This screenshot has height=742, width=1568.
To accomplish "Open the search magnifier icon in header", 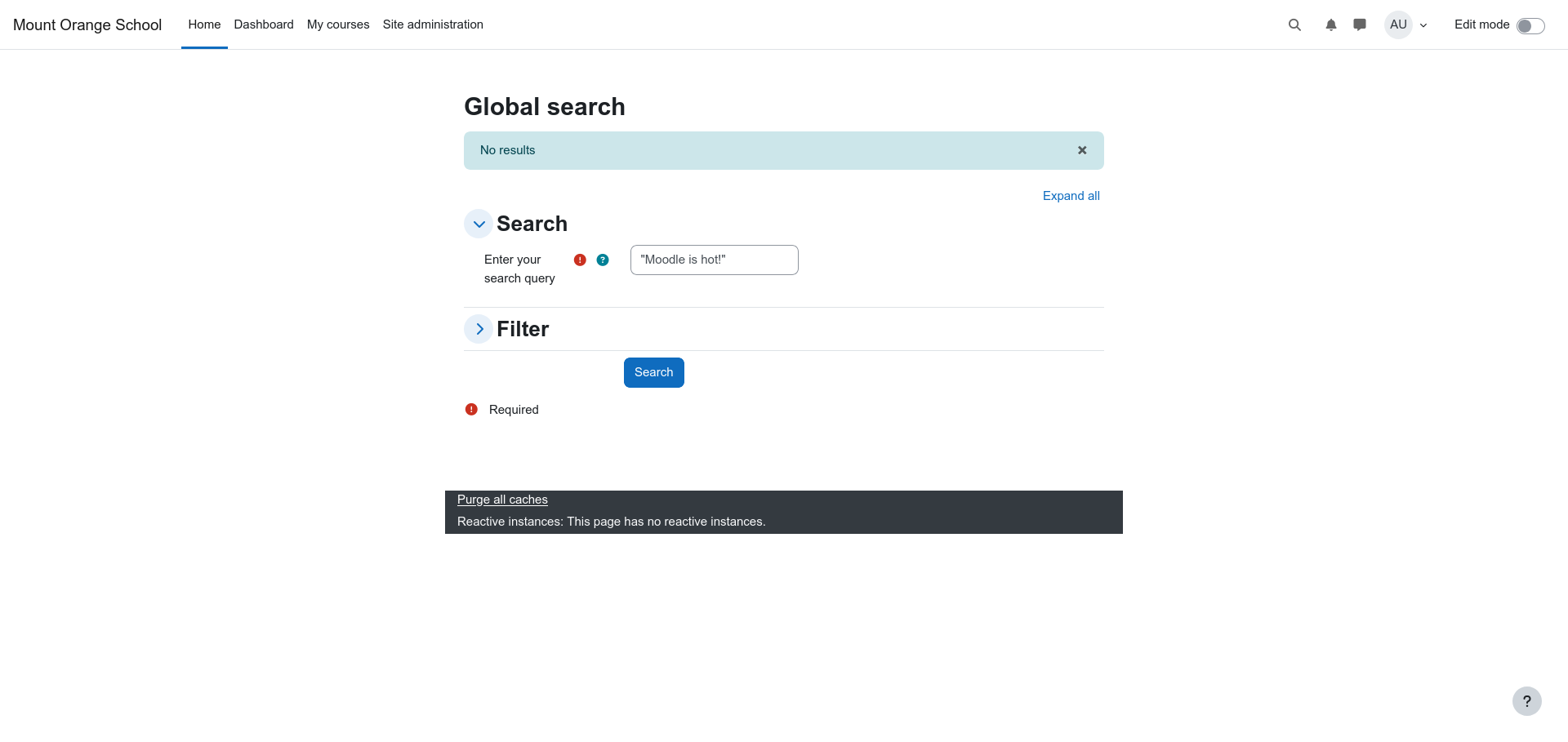I will click(1294, 24).
